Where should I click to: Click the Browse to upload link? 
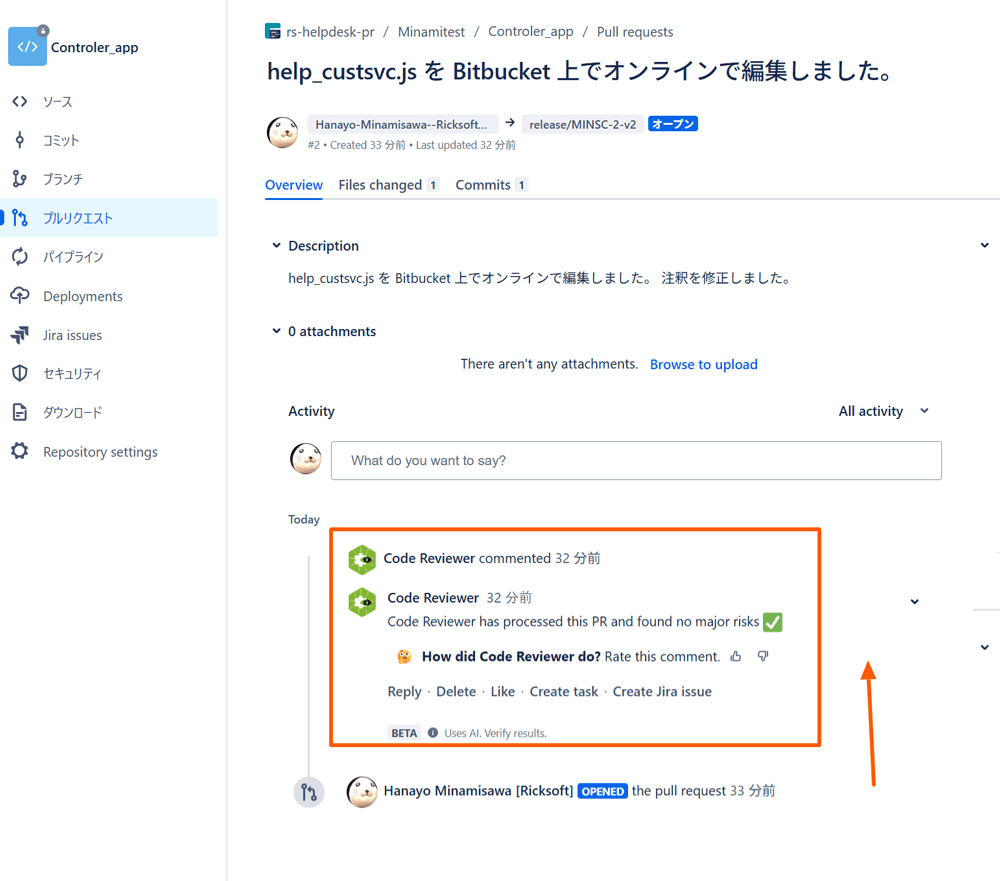[703, 364]
